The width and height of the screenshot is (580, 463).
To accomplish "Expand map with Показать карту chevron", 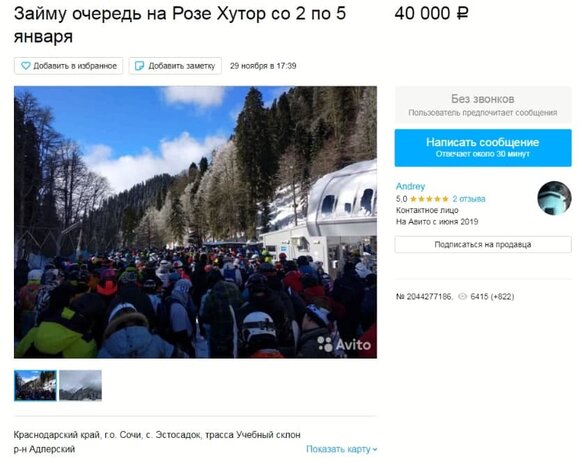I will point(375,449).
